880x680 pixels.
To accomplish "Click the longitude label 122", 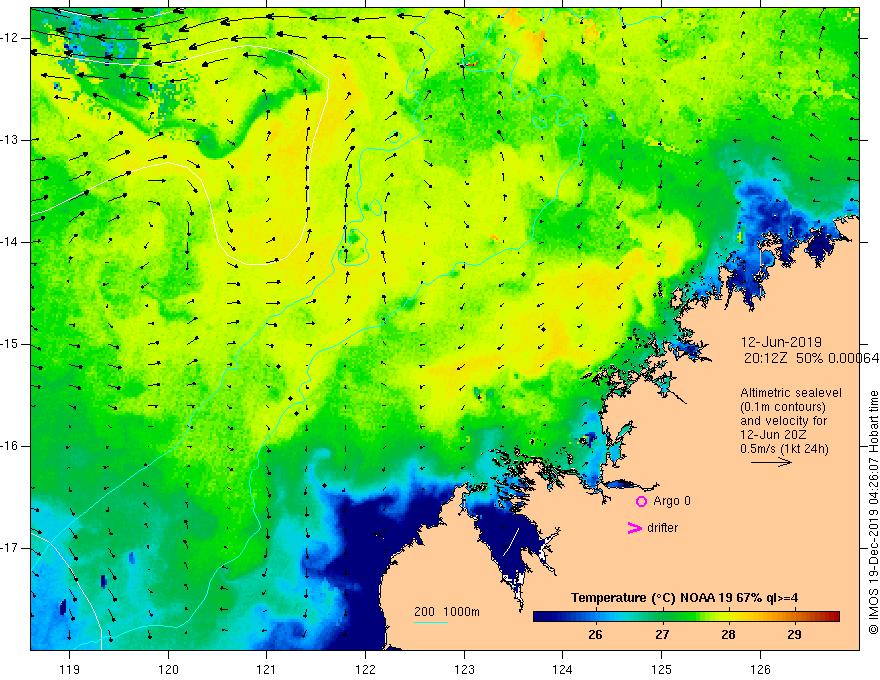I will coord(365,669).
